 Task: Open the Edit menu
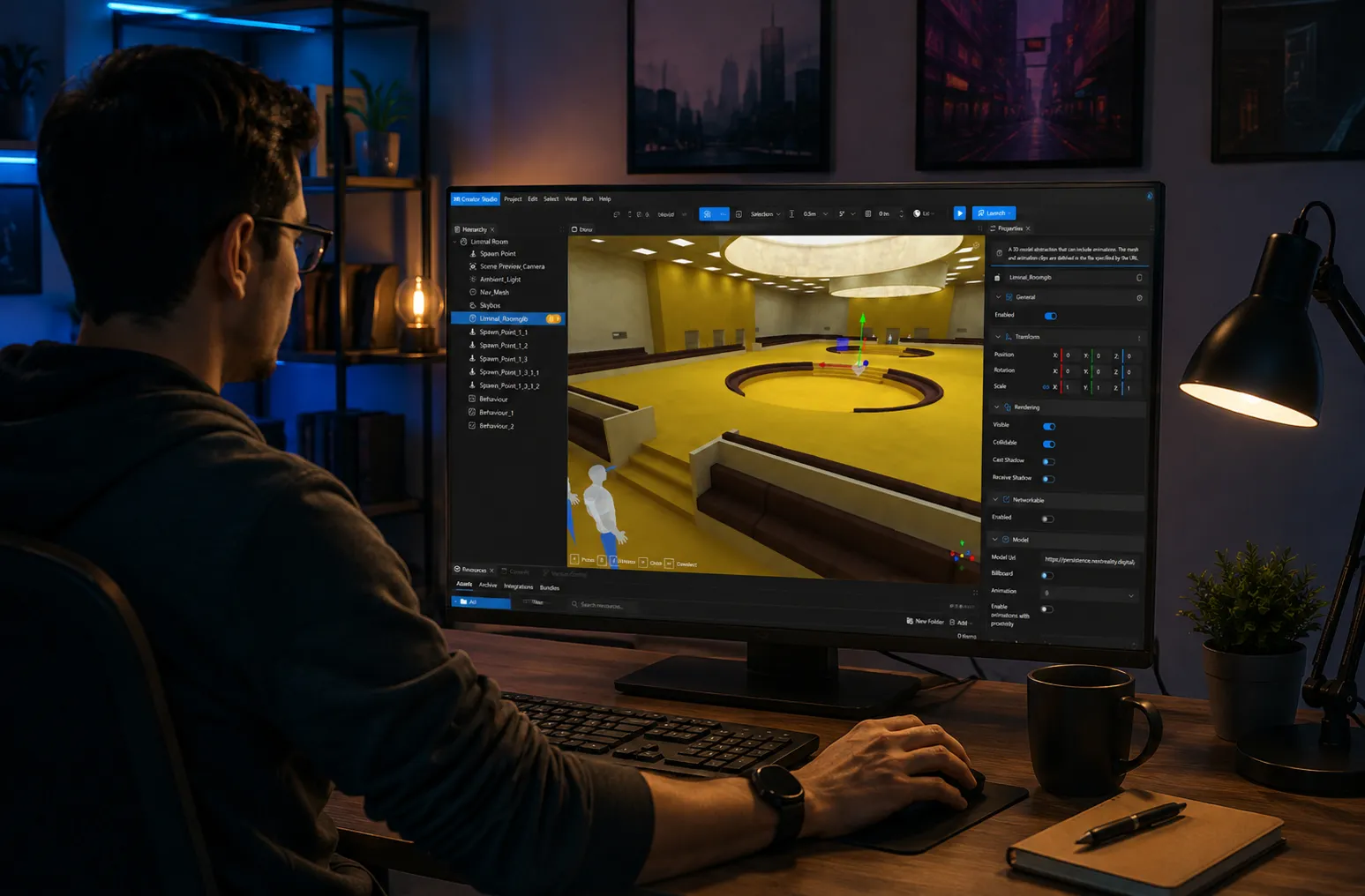click(532, 199)
